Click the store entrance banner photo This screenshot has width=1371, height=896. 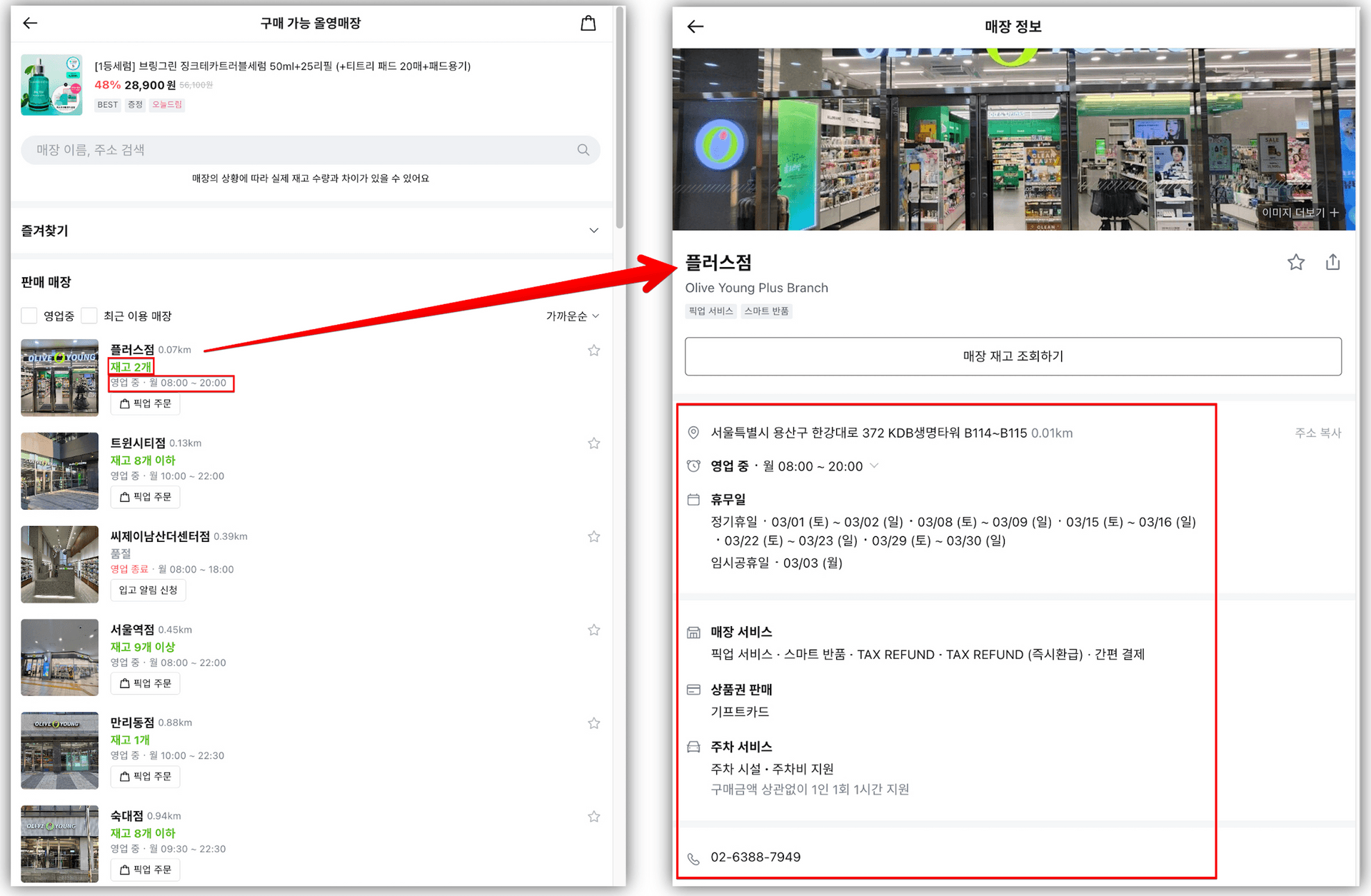[1013, 139]
